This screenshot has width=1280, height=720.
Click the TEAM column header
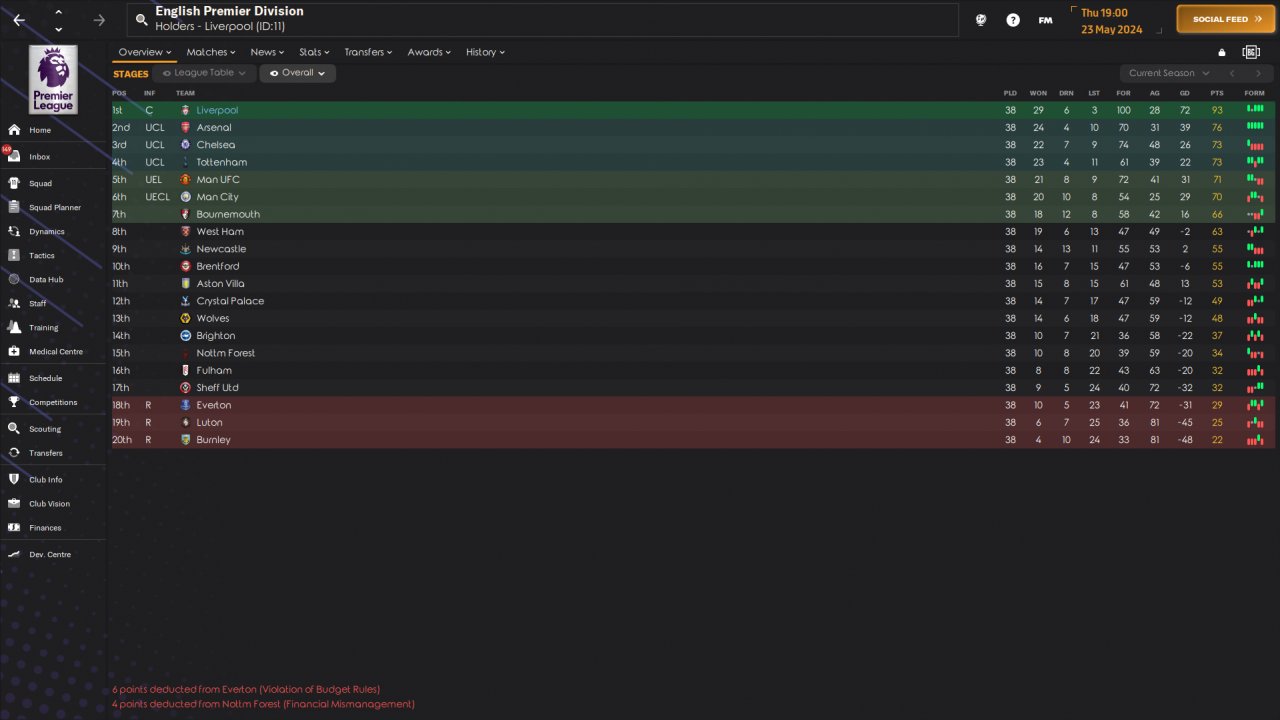pos(185,93)
